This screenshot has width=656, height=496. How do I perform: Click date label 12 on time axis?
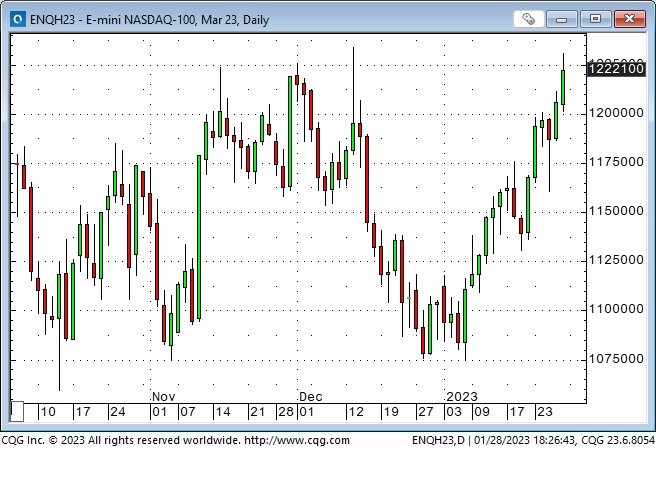pos(356,412)
